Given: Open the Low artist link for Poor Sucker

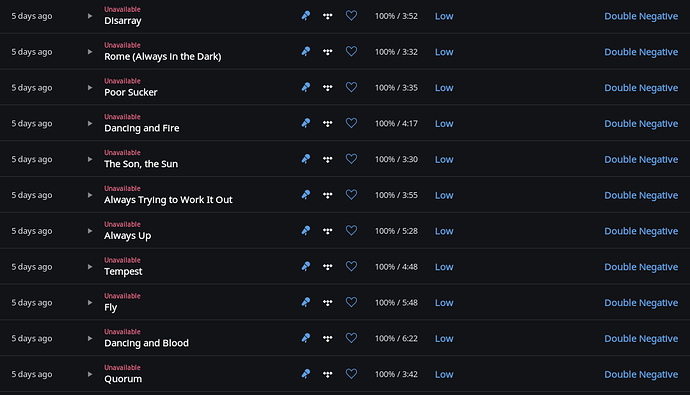Looking at the screenshot, I should [x=444, y=88].
